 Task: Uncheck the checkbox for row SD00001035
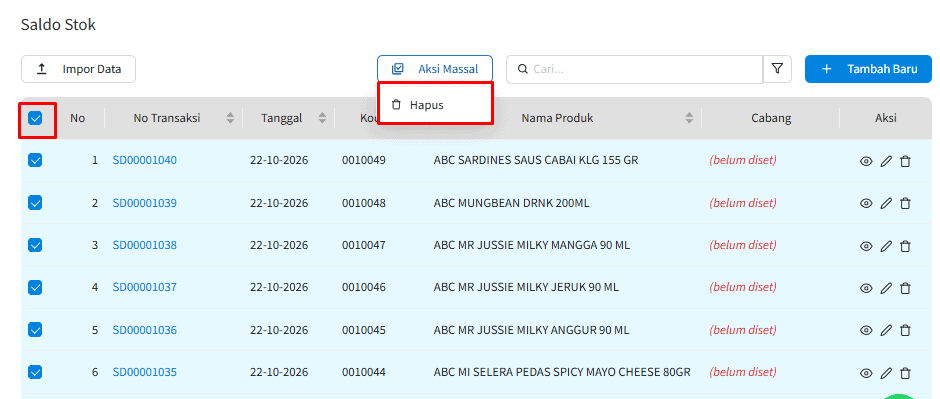coord(35,372)
